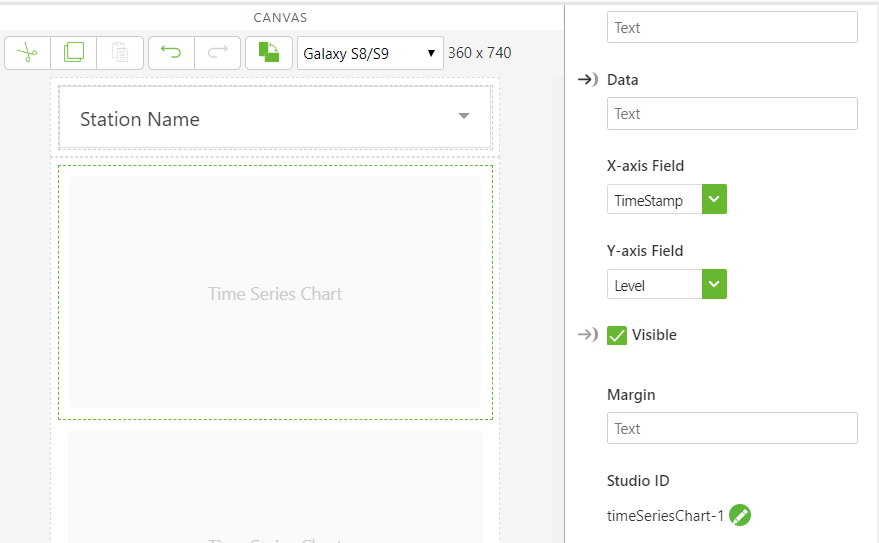
Task: Open the Galaxy S8/S9 device dropdown
Action: coord(370,53)
